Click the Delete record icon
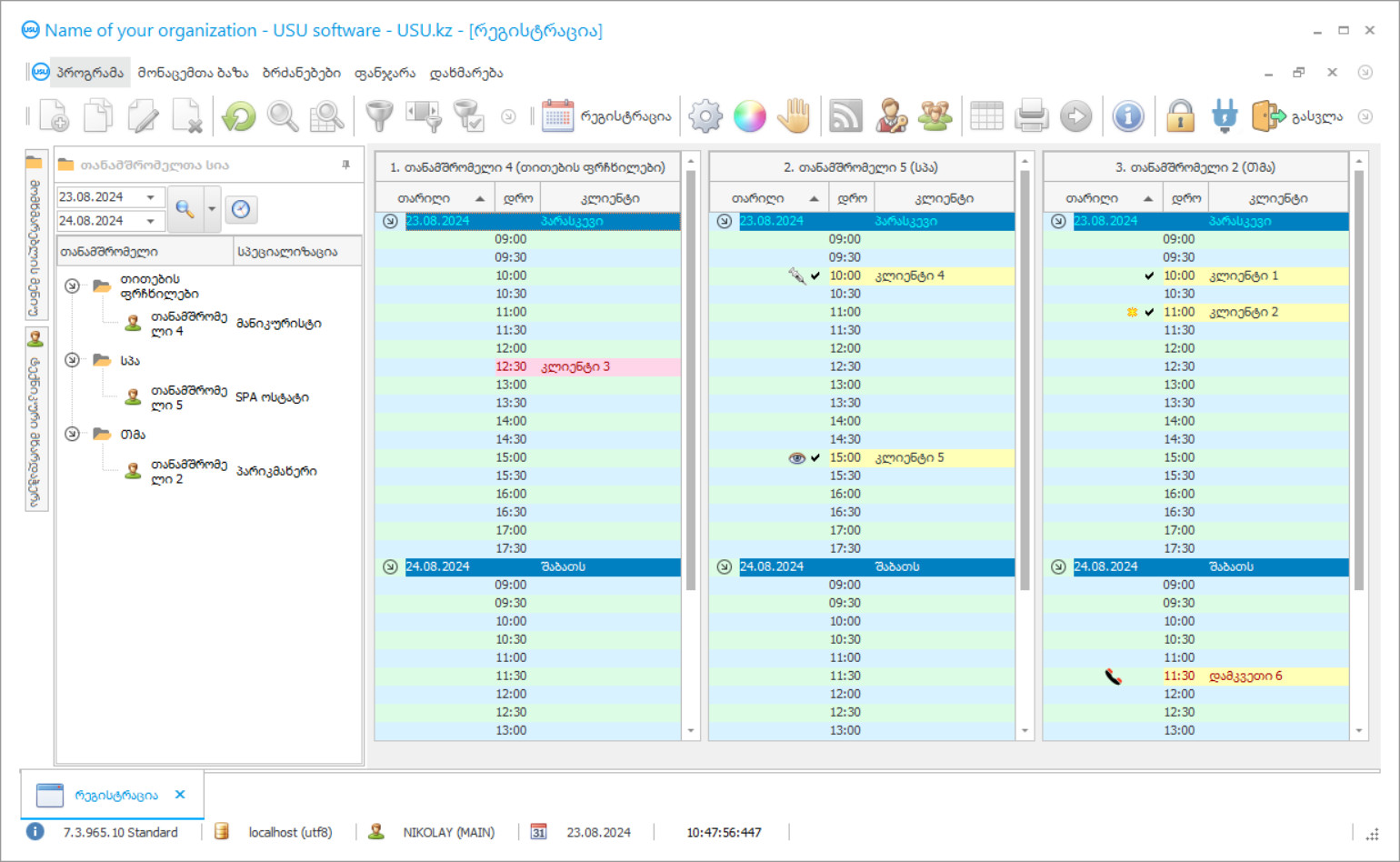1400x862 pixels. click(x=187, y=116)
